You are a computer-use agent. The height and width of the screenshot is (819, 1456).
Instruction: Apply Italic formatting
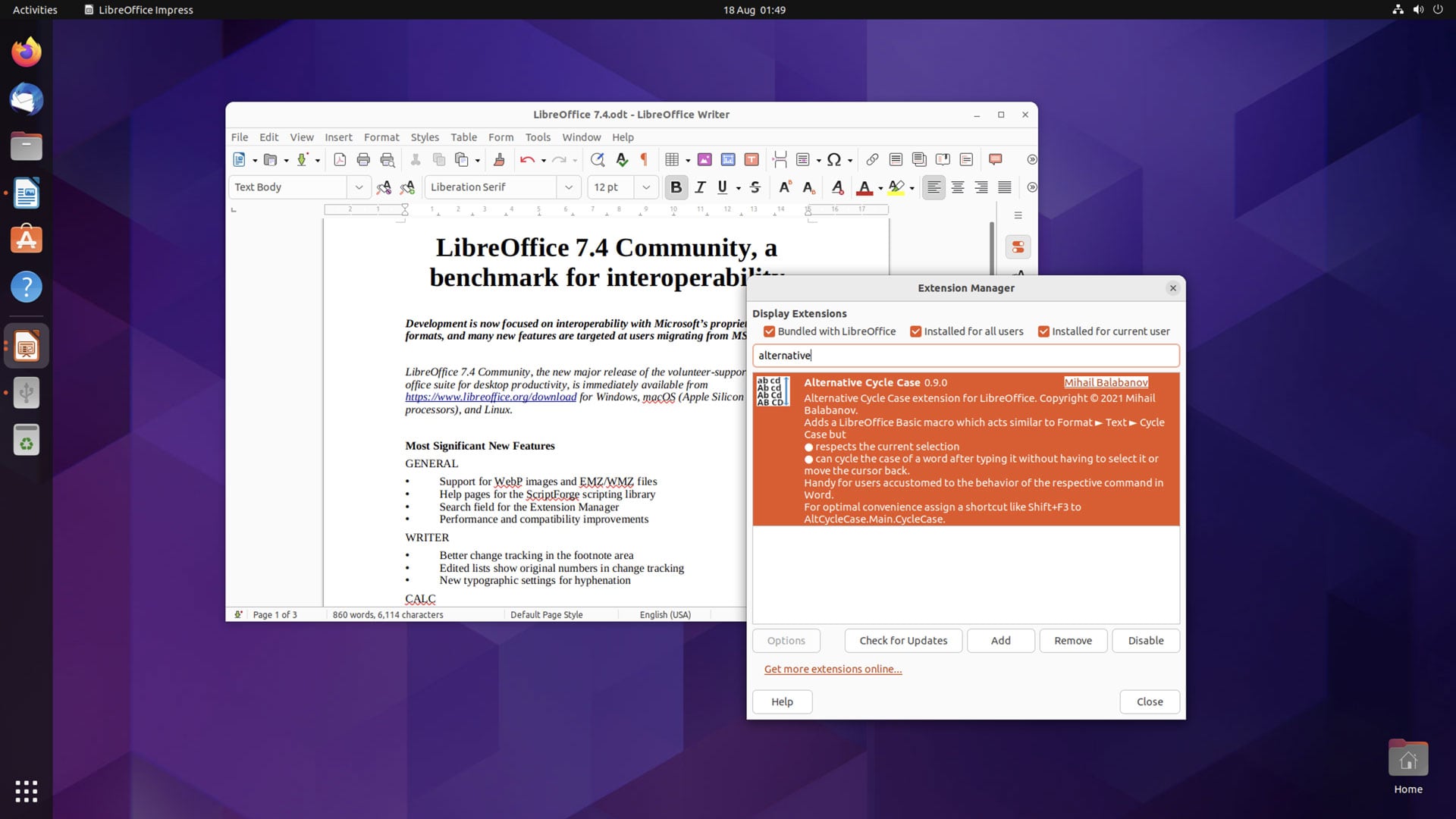pos(700,187)
